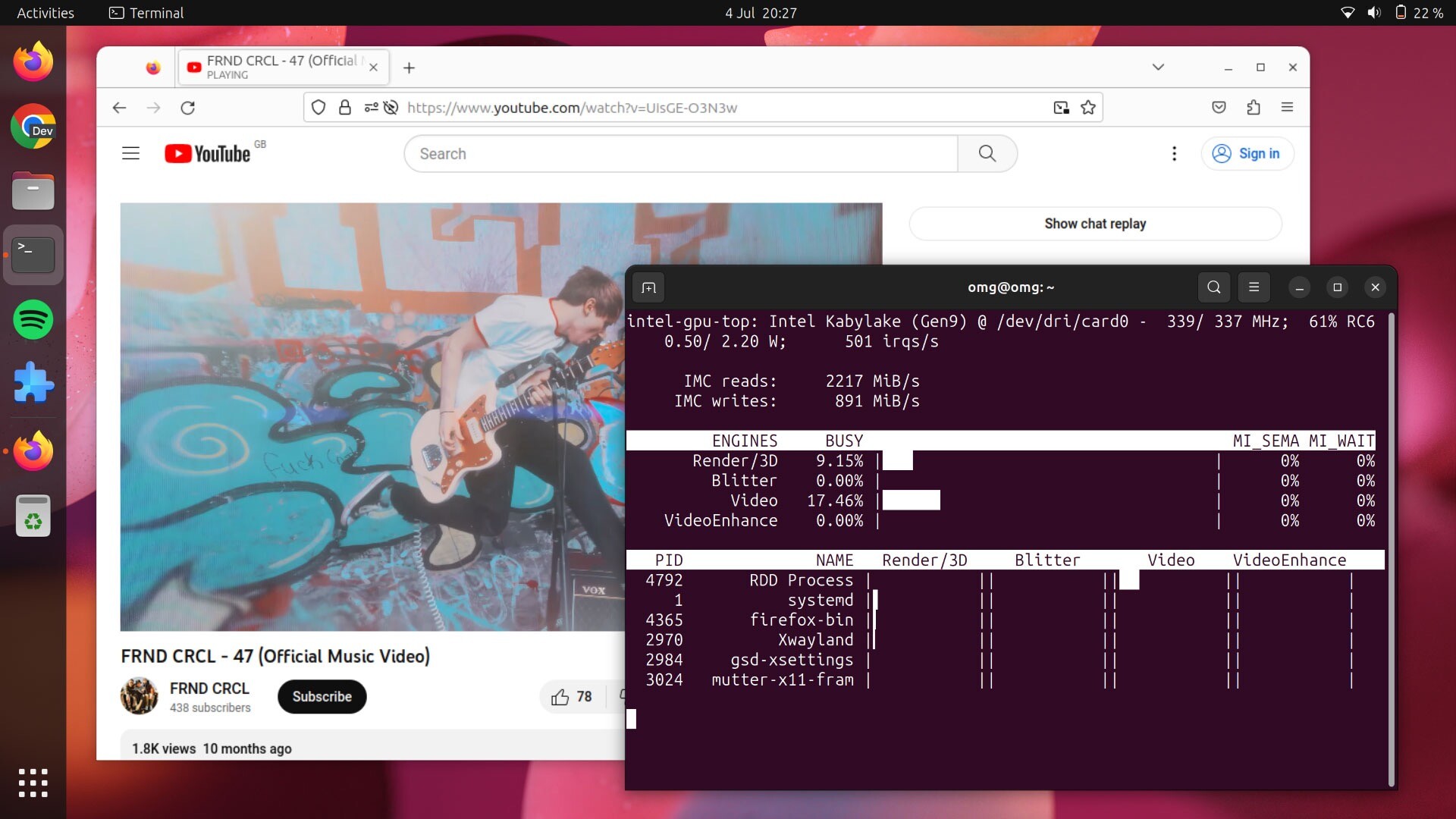Toggle the YouTube guide hamburger menu

click(x=130, y=154)
